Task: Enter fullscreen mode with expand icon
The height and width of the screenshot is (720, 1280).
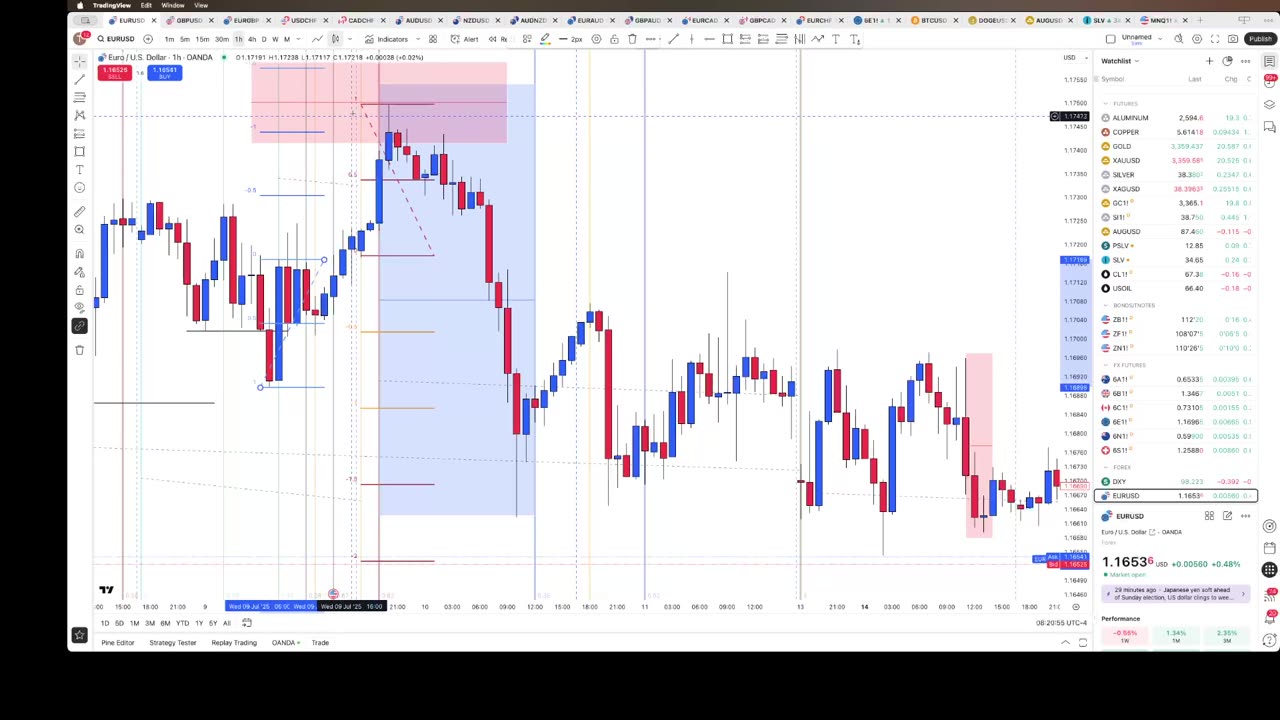Action: click(1215, 39)
